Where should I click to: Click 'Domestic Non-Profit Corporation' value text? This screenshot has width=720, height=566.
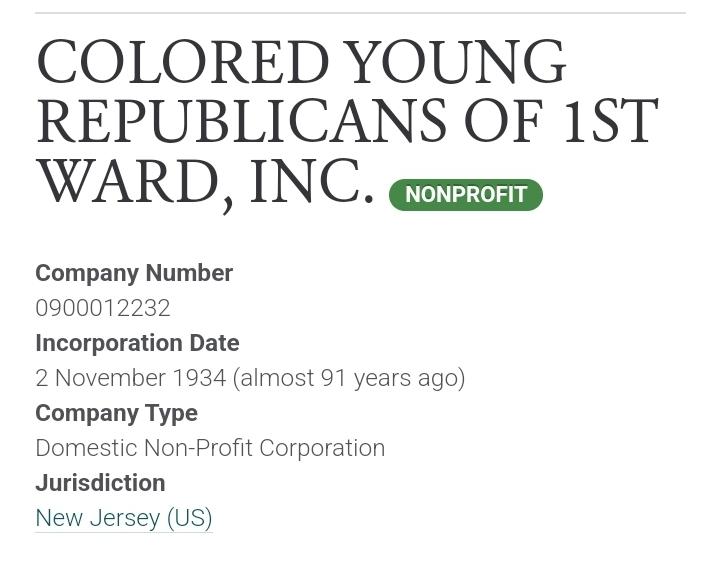[x=210, y=448]
